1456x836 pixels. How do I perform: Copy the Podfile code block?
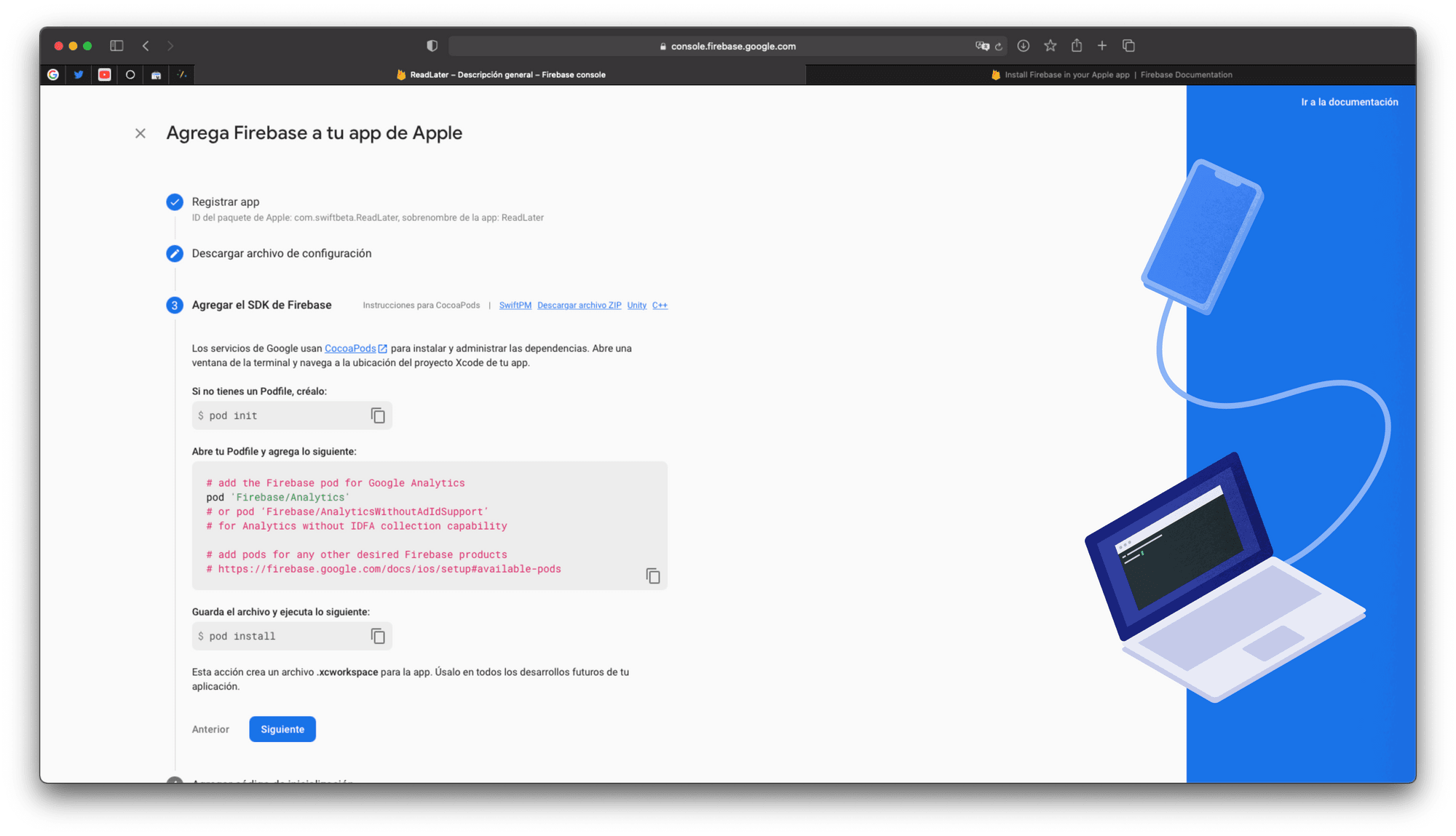653,576
